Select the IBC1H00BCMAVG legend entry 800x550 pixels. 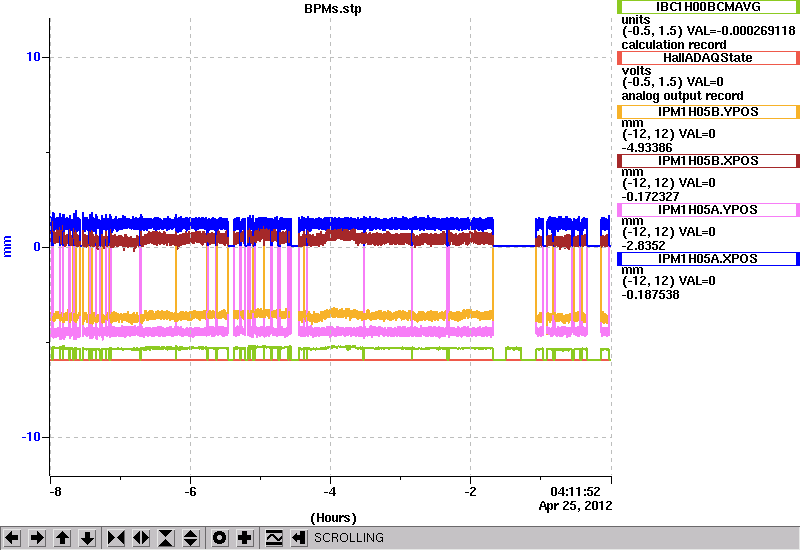click(x=708, y=7)
